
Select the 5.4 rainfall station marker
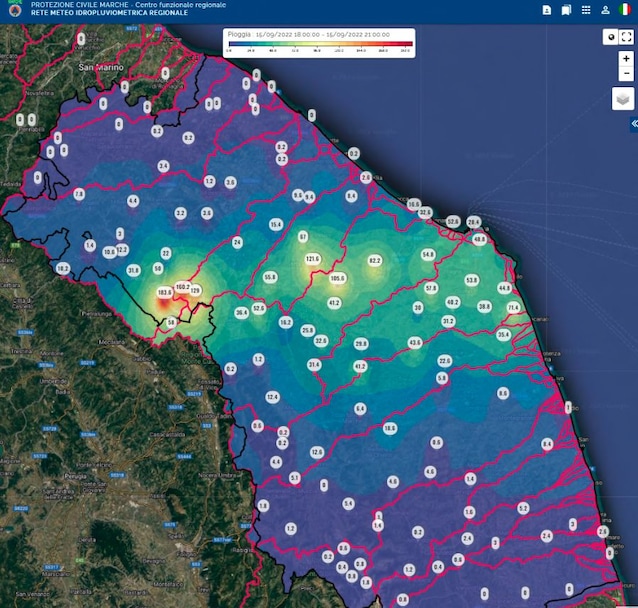click(348, 504)
